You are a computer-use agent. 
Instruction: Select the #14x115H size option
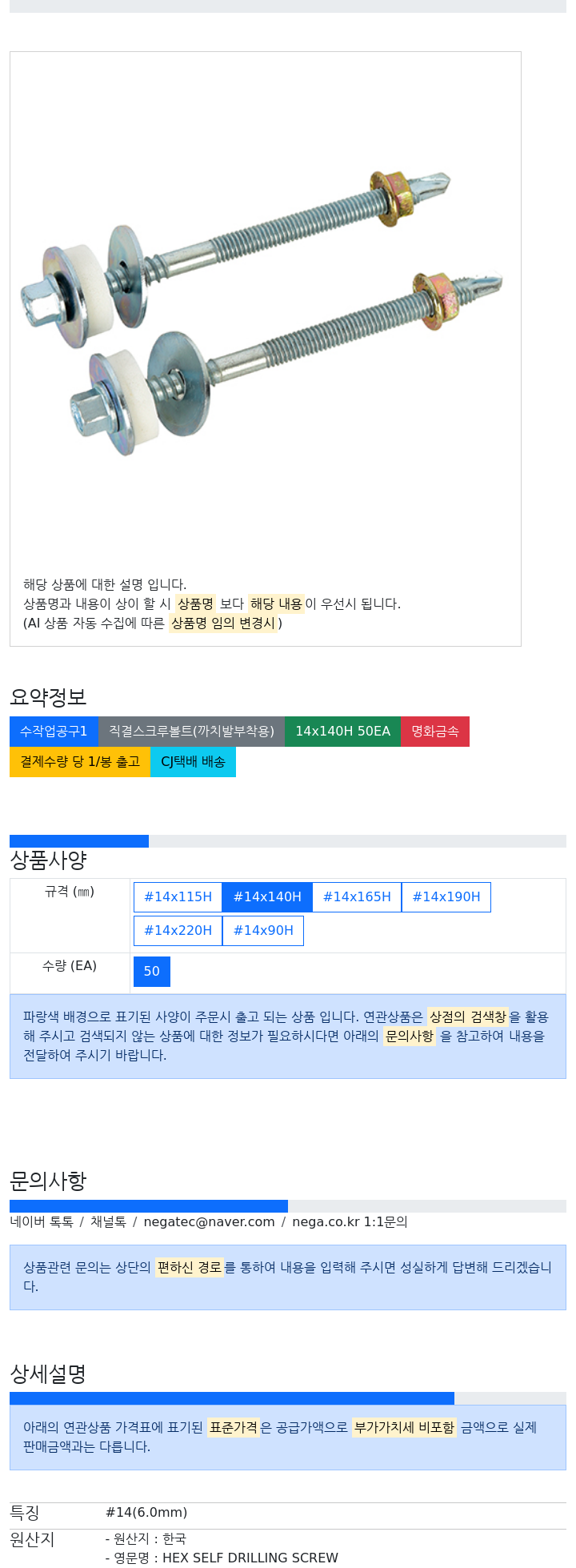pos(178,897)
